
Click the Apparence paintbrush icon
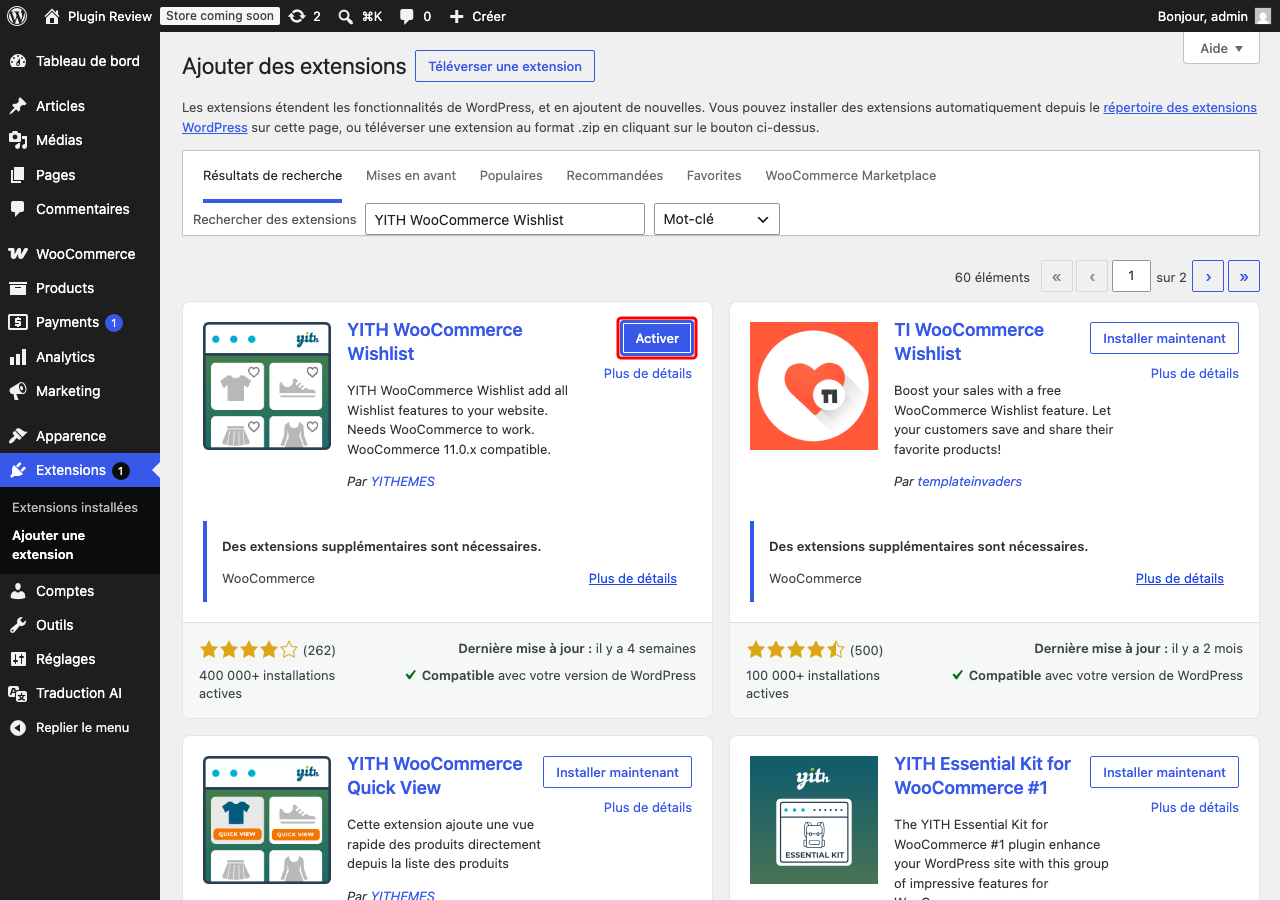[x=18, y=436]
